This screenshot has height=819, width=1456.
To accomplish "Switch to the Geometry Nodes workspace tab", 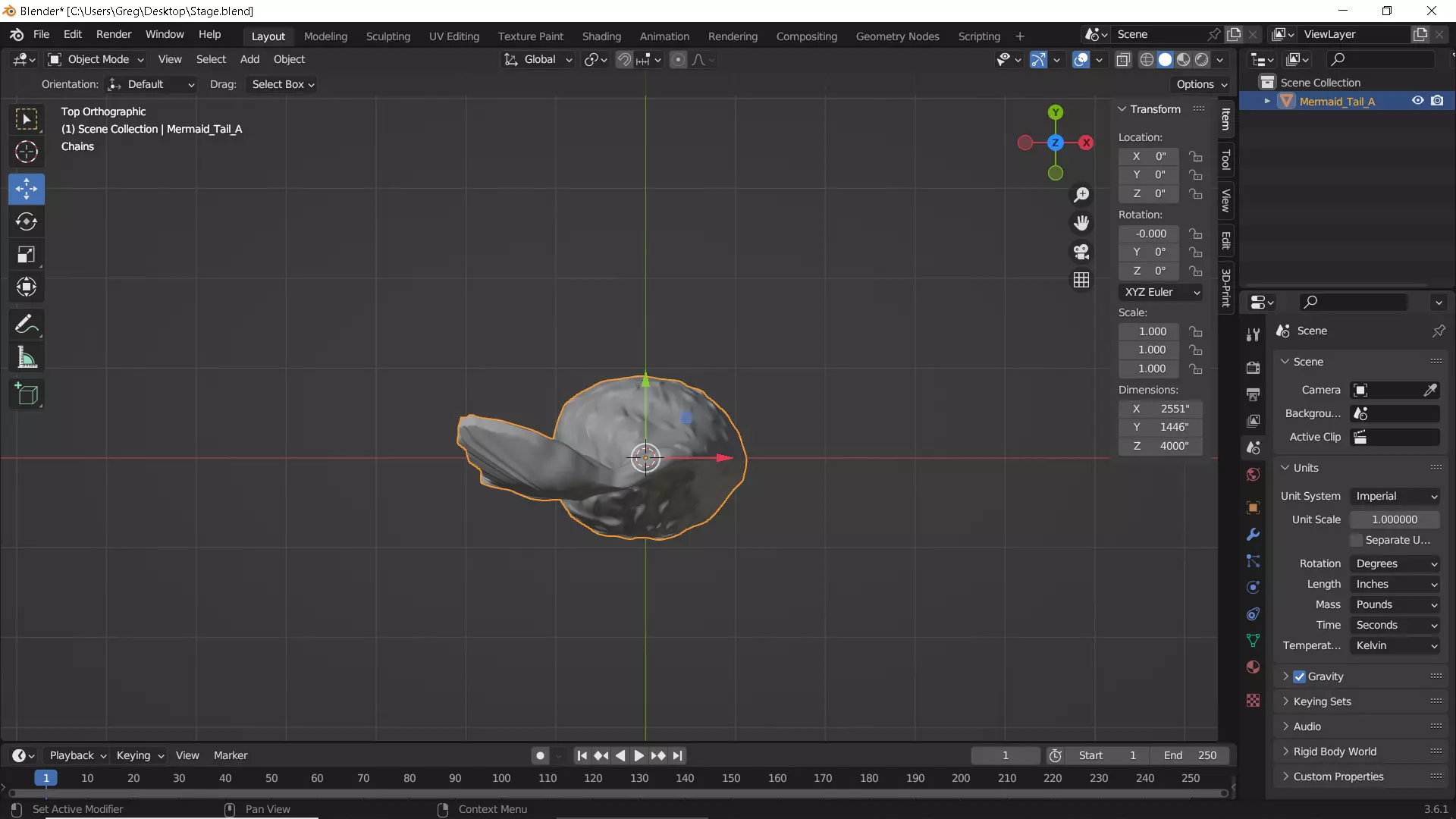I will pos(897,36).
